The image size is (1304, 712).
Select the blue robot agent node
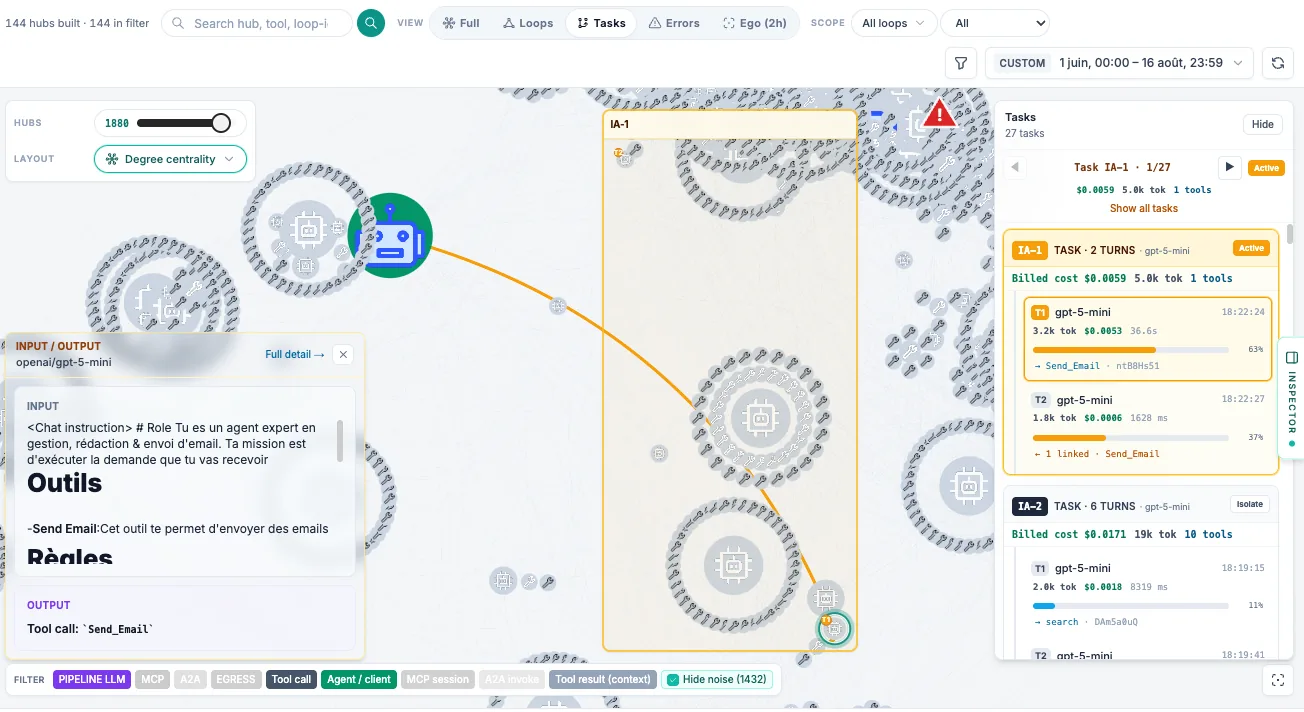pyautogui.click(x=390, y=235)
